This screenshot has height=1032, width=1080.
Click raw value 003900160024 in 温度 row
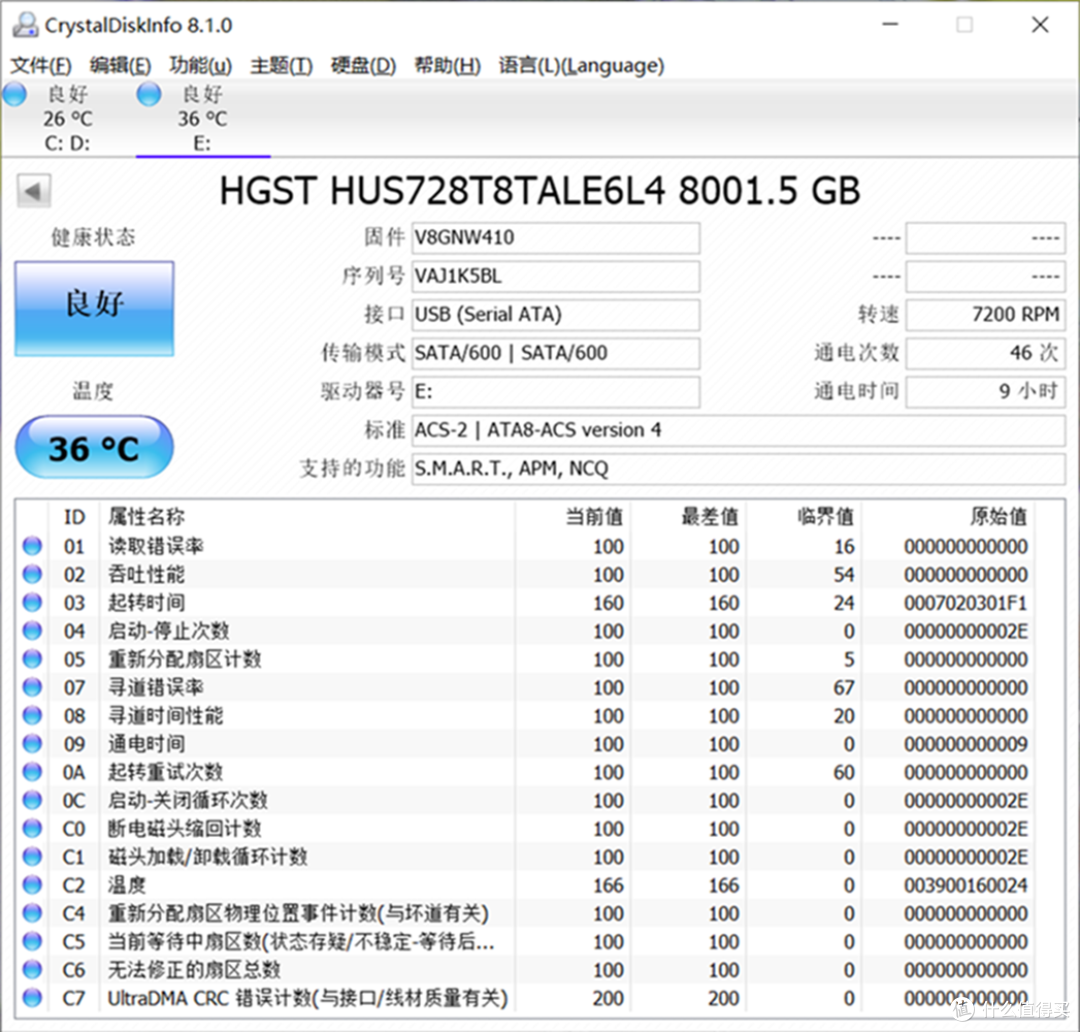point(966,885)
